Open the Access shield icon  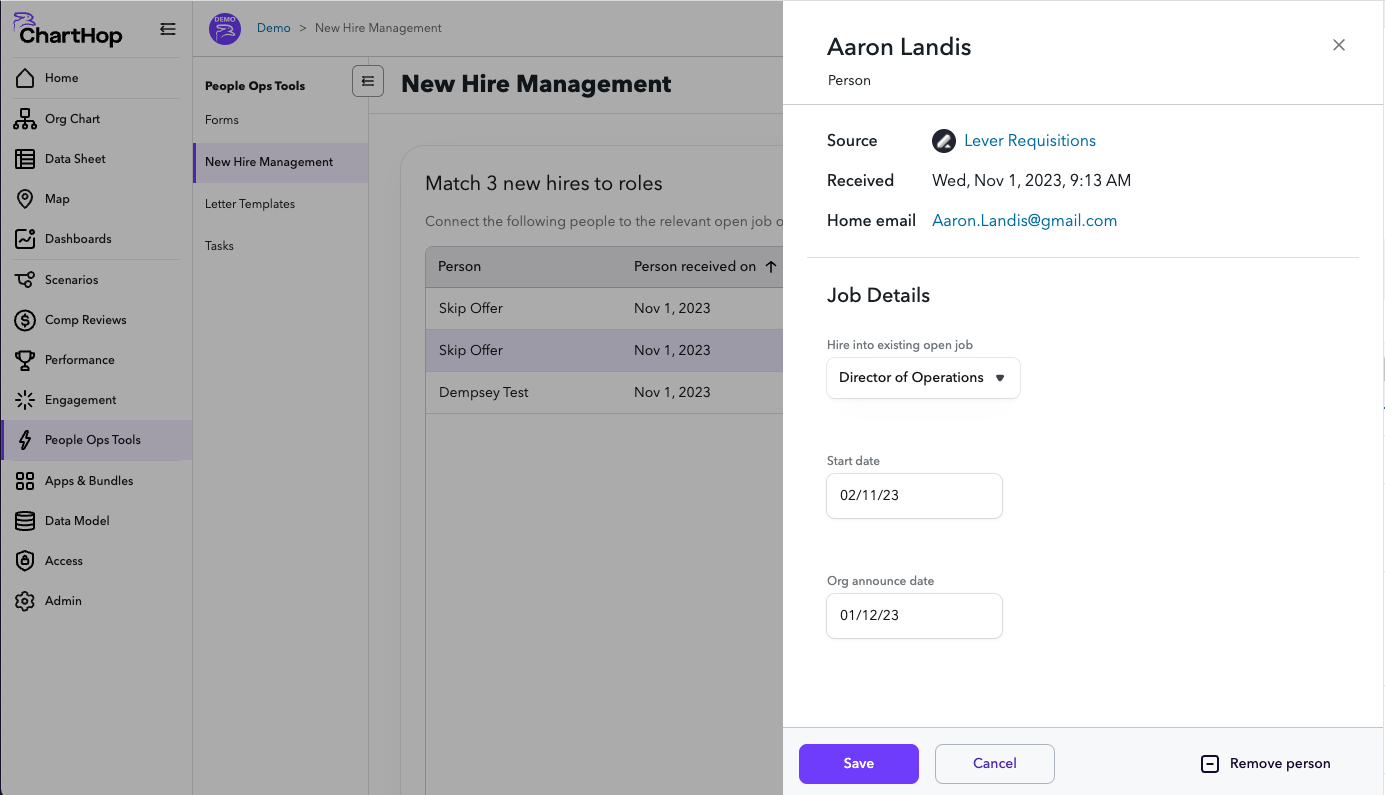[x=25, y=560]
